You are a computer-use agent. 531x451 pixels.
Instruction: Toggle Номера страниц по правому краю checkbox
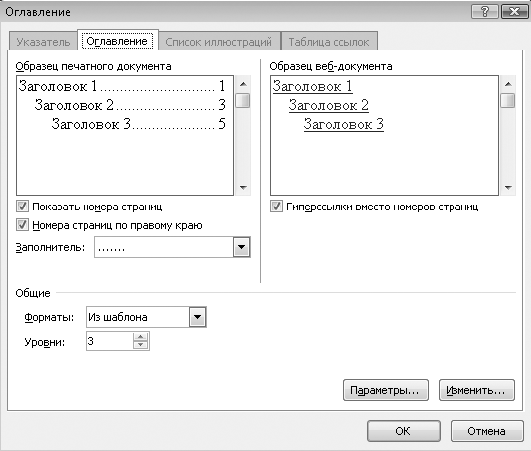coord(22,224)
